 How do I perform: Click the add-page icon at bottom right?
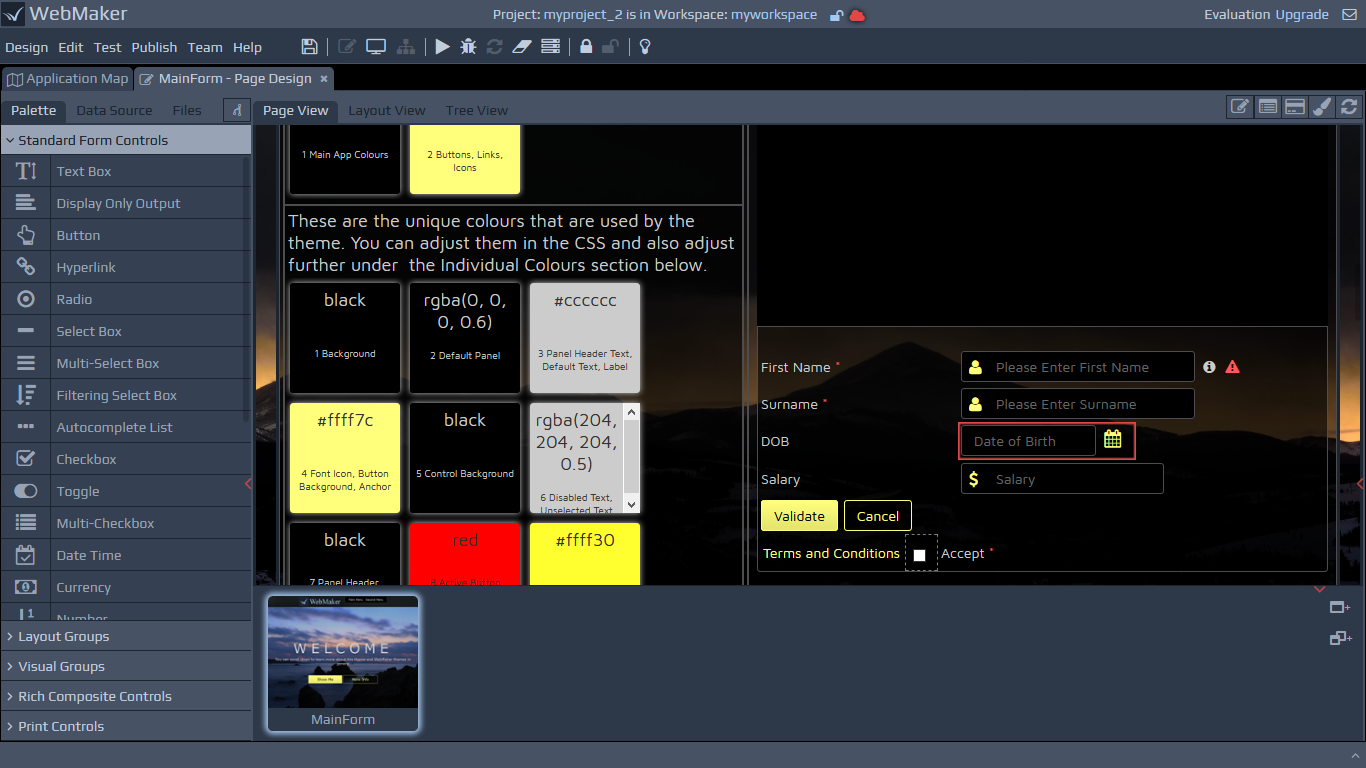coord(1340,608)
